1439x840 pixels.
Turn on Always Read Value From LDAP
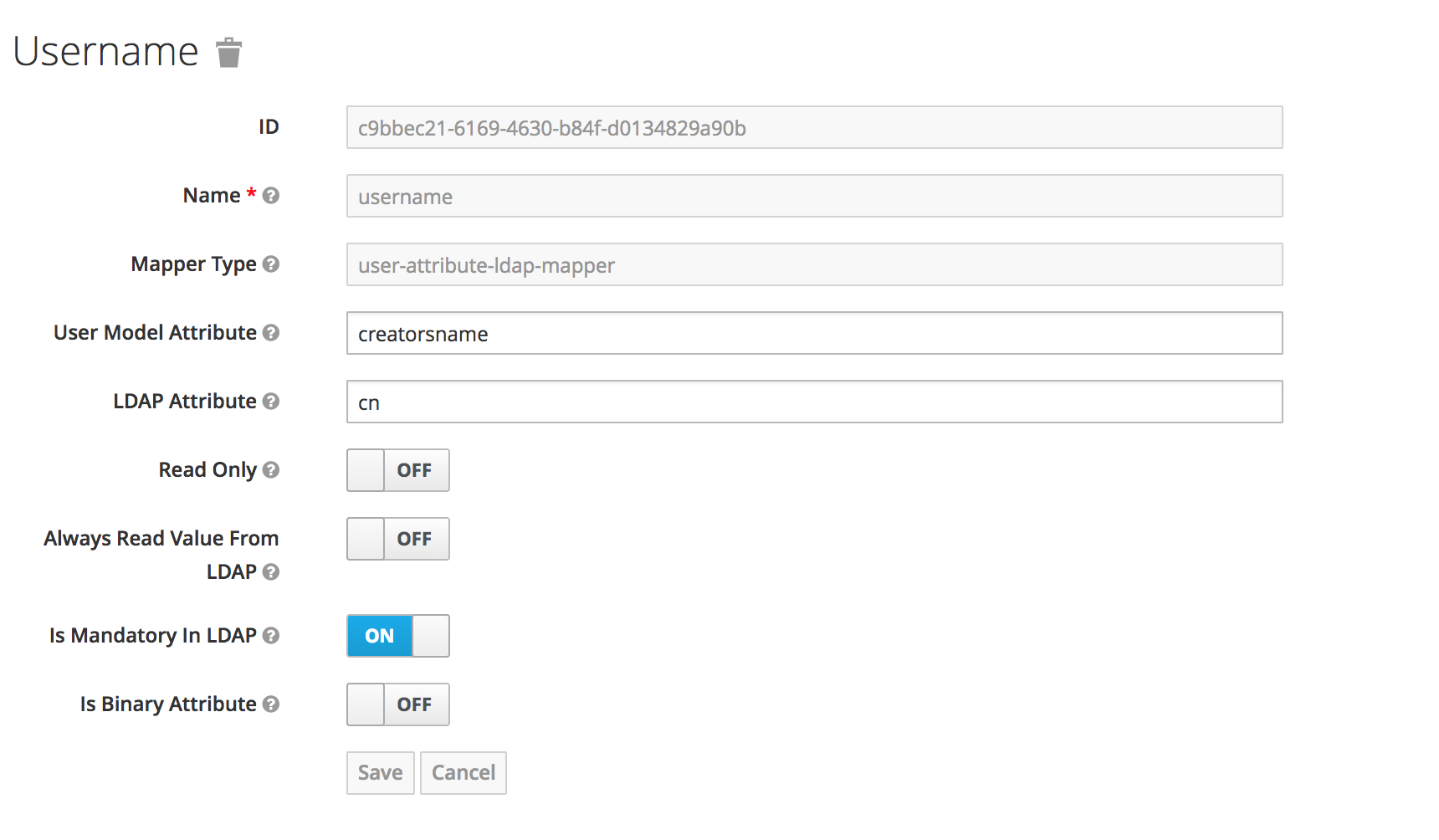click(398, 539)
